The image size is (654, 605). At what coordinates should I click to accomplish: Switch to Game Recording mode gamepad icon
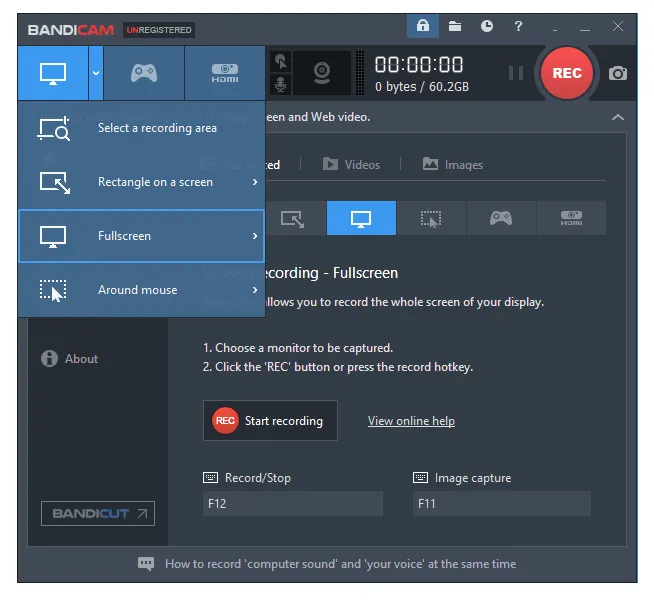(144, 73)
